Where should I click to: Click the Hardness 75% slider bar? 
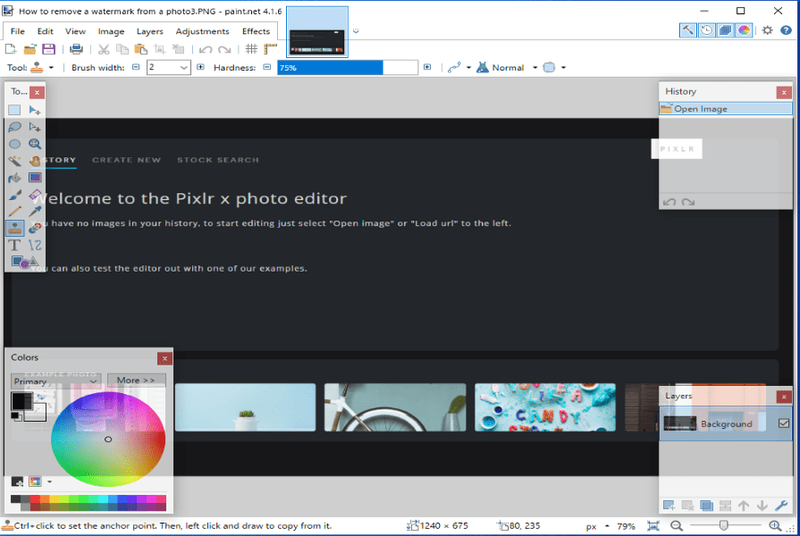pos(347,67)
